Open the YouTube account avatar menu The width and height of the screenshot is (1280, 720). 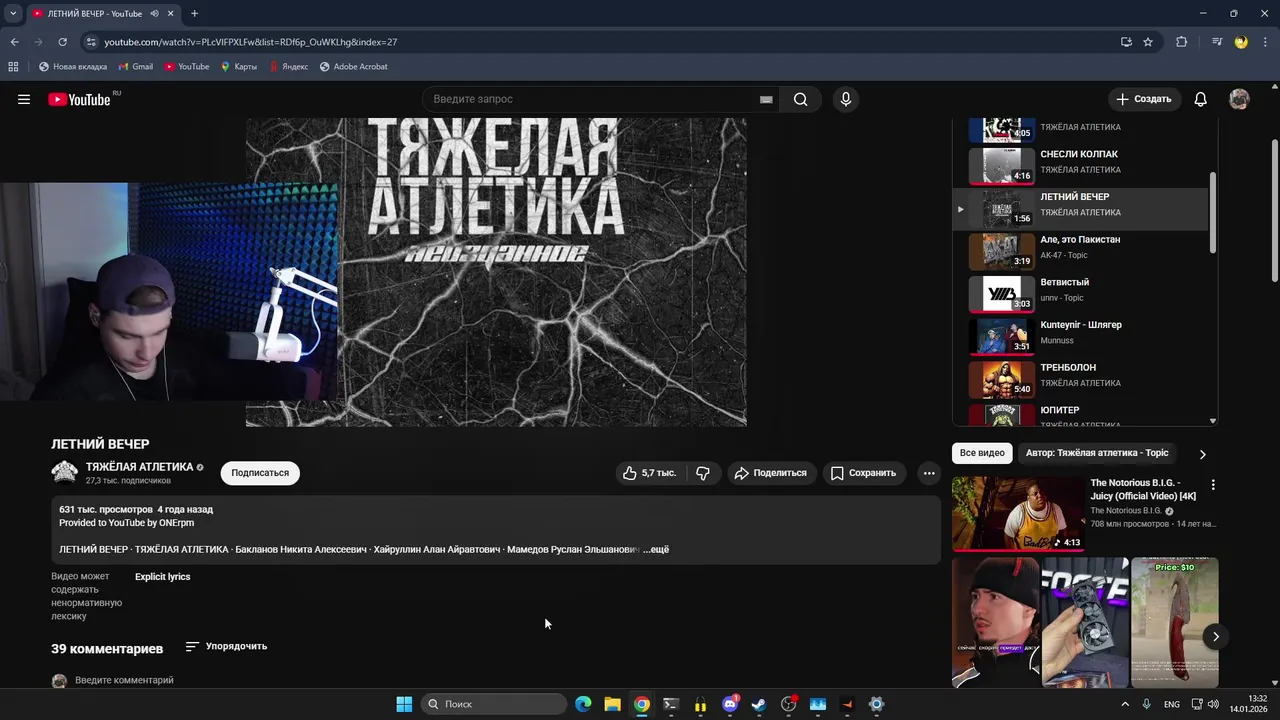[x=1239, y=99]
